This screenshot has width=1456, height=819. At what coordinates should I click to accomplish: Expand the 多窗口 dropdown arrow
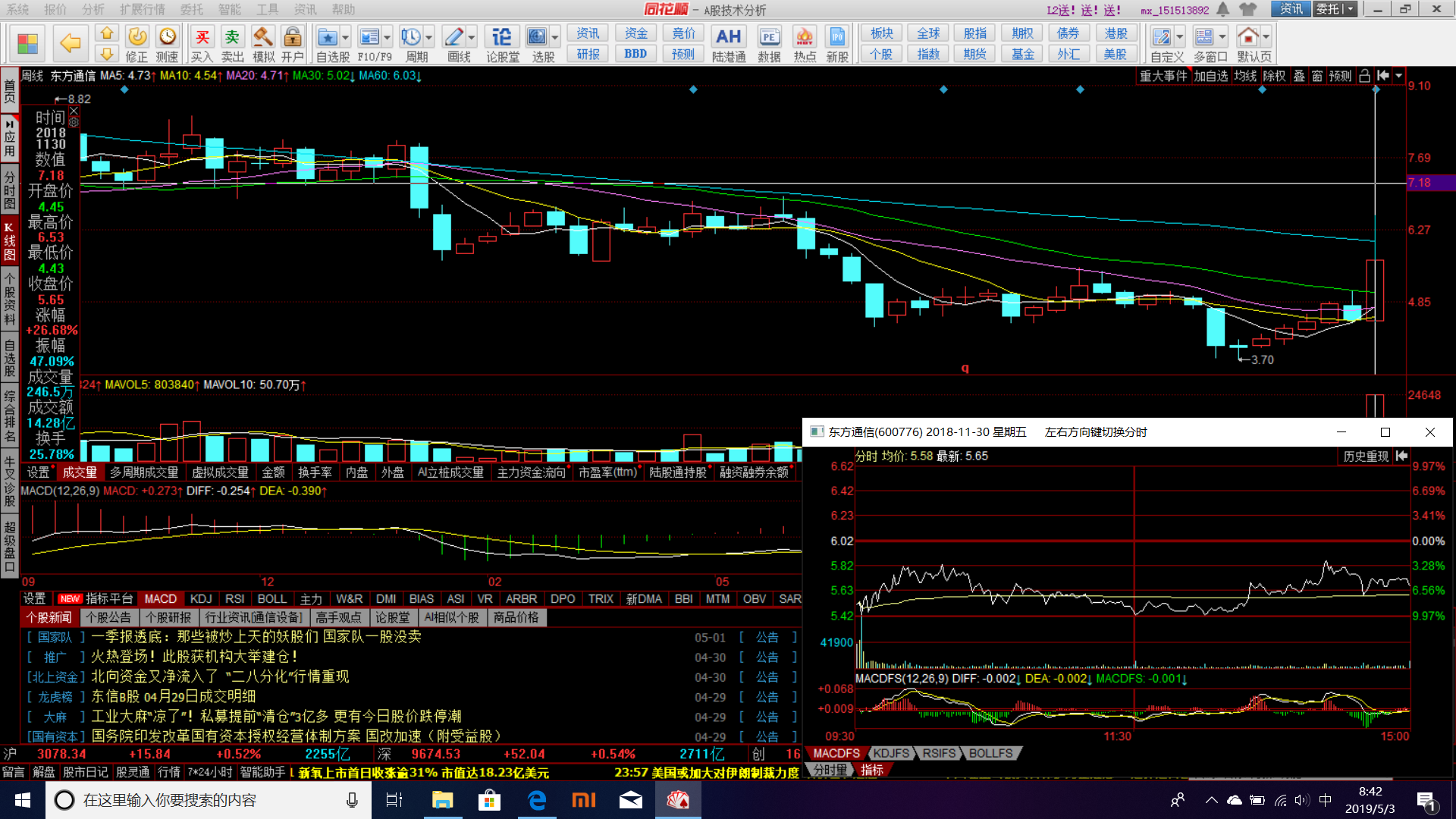[x=1222, y=37]
